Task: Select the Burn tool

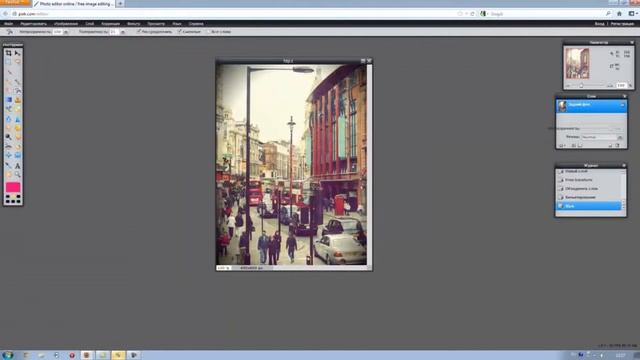Action: click(18, 137)
